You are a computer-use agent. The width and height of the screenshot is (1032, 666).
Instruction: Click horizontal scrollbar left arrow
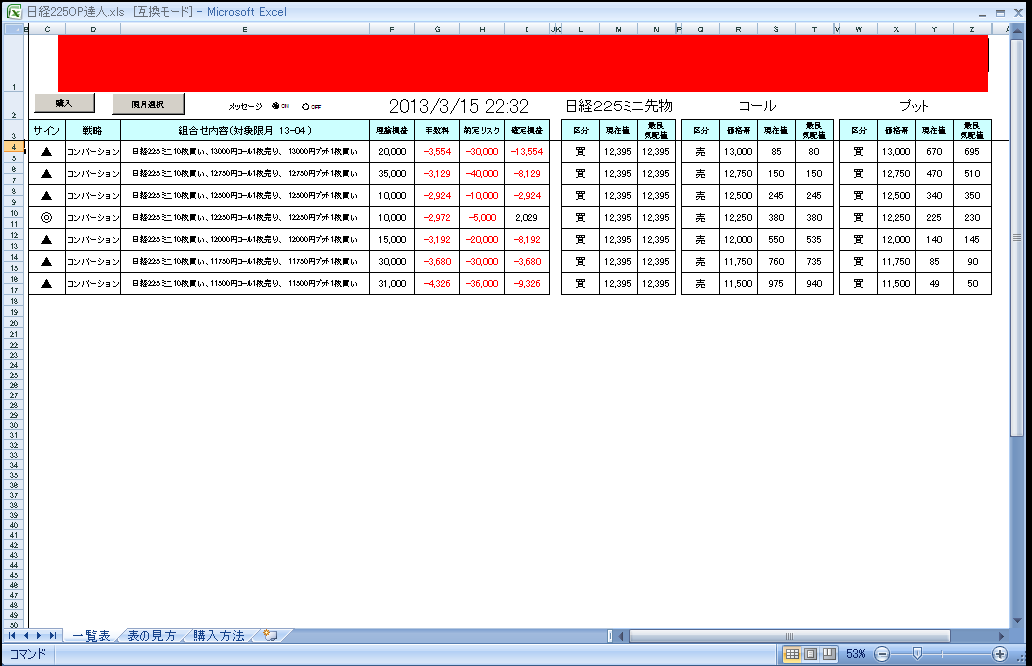tap(621, 636)
